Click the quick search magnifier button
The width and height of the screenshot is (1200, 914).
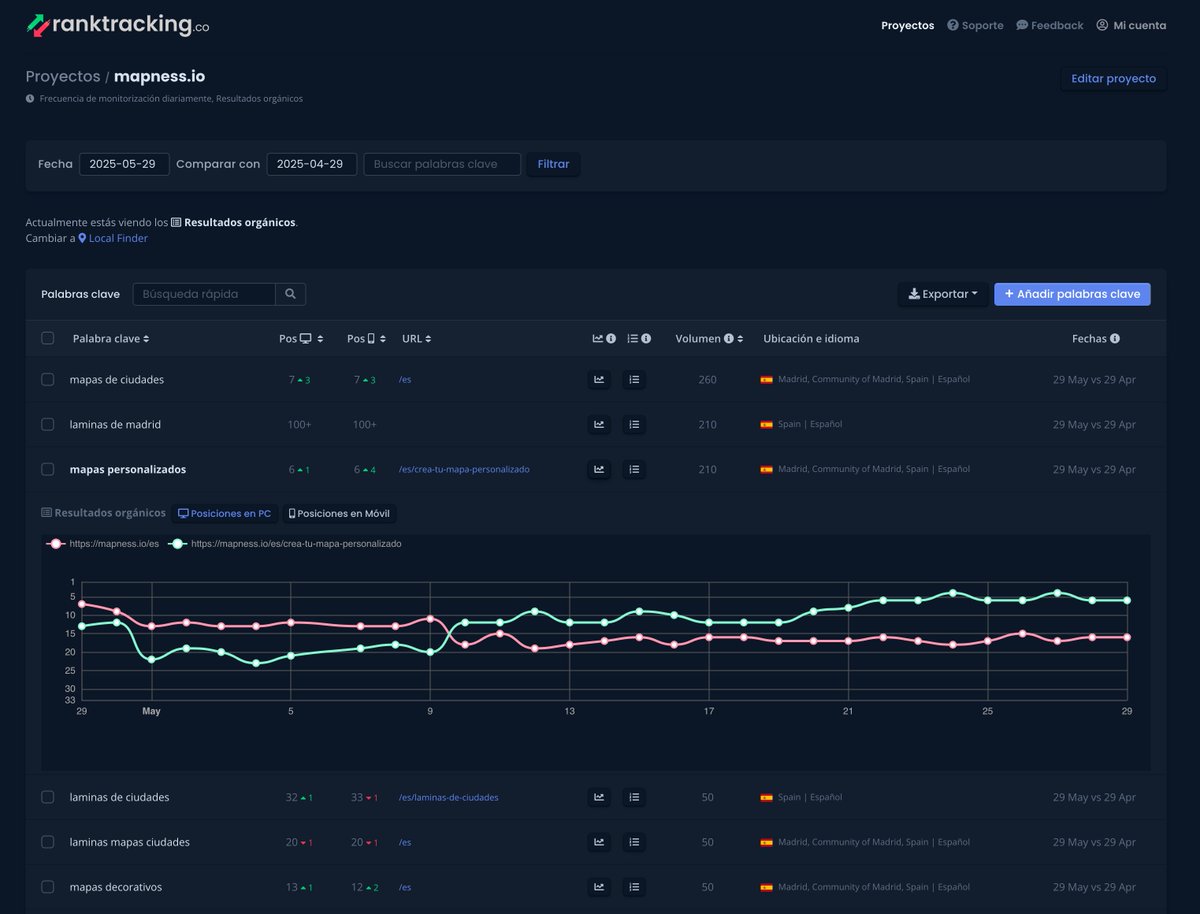pos(290,294)
